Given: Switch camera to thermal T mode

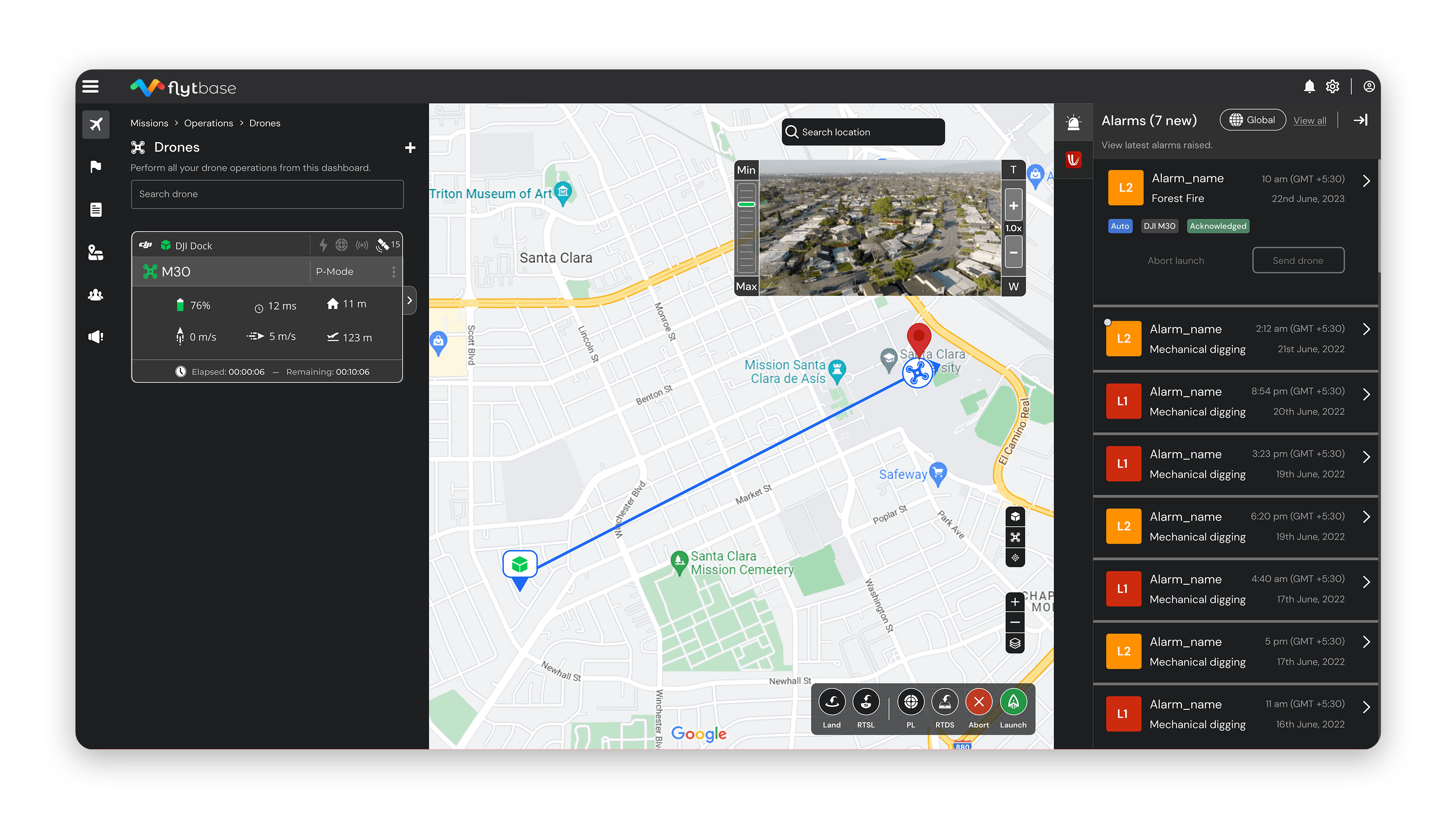Looking at the screenshot, I should click(1014, 169).
